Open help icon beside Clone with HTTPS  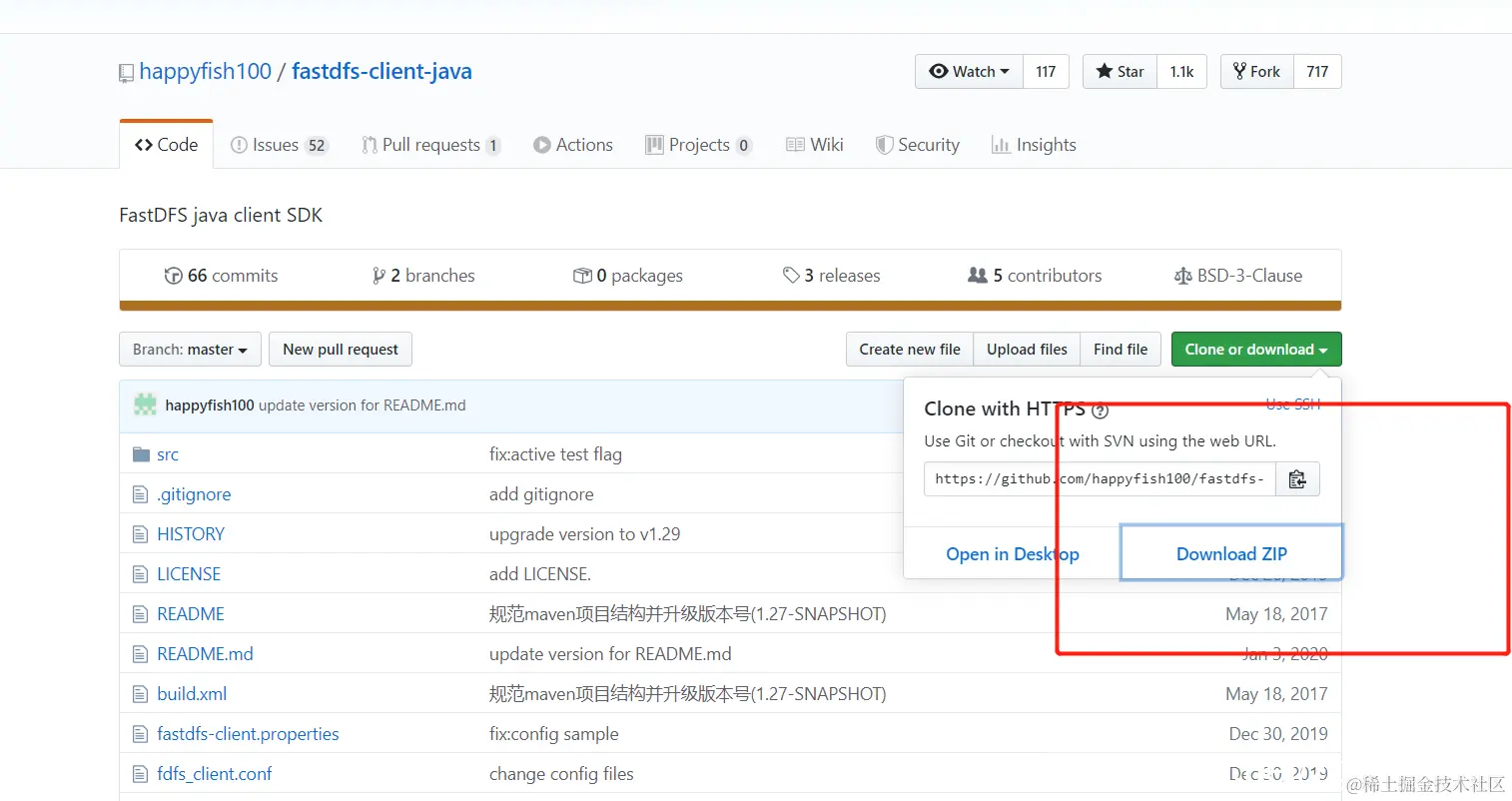tap(1100, 410)
